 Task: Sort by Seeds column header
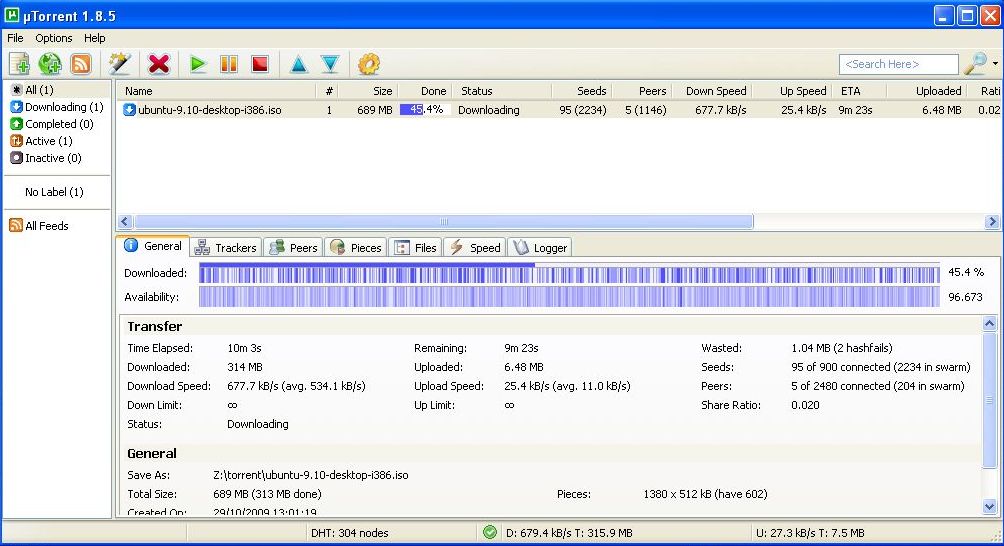581,91
